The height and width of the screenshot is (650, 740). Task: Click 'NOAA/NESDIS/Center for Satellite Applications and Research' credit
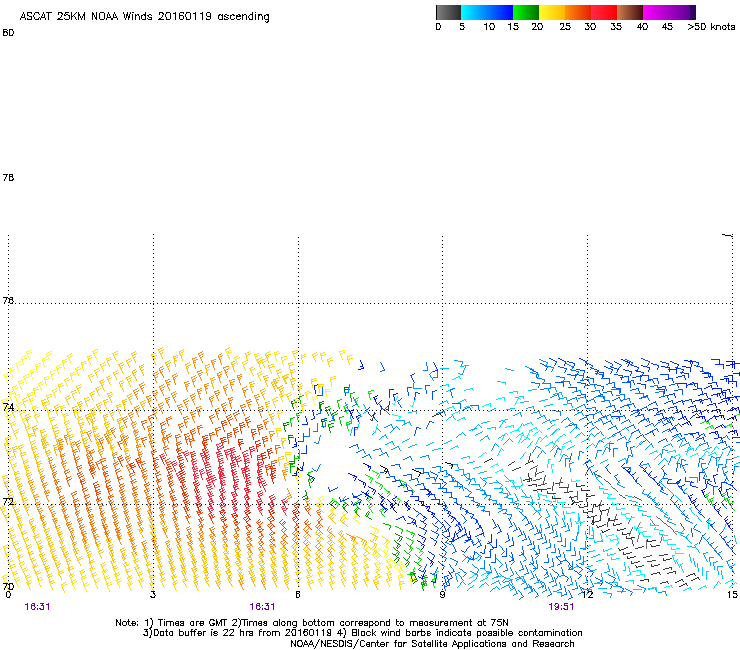(432, 644)
